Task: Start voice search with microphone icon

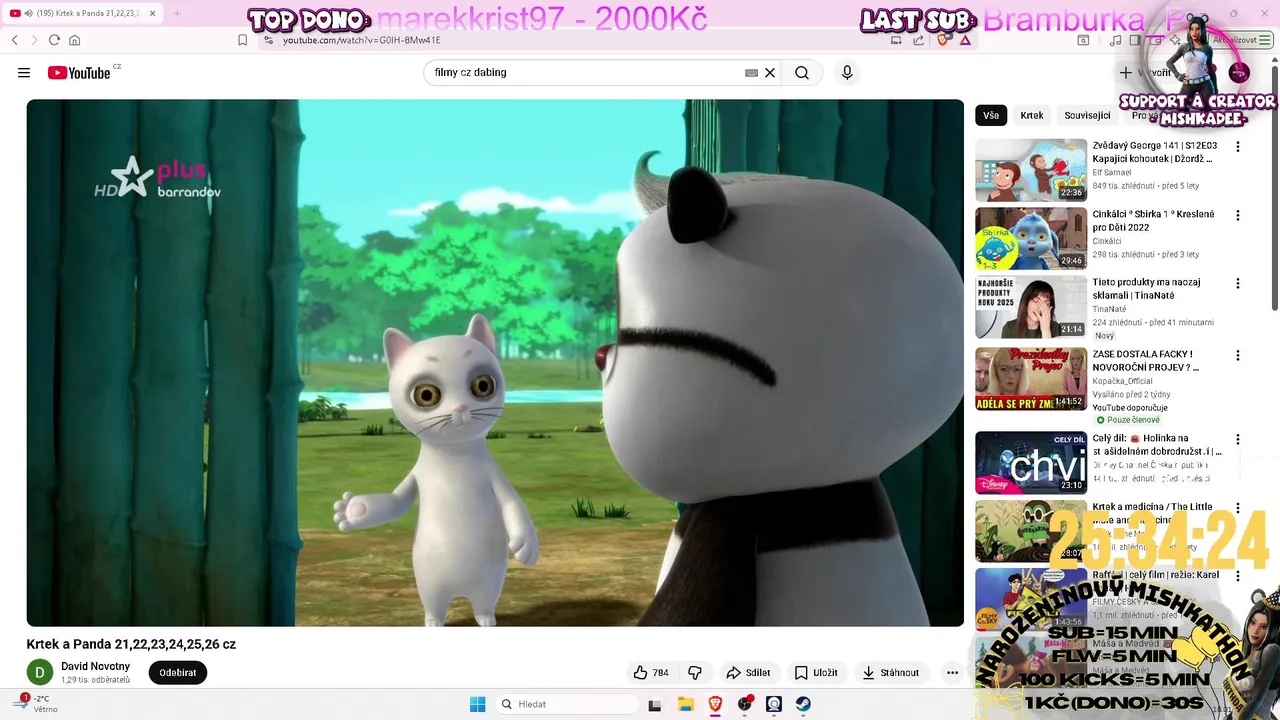Action: coord(847,73)
